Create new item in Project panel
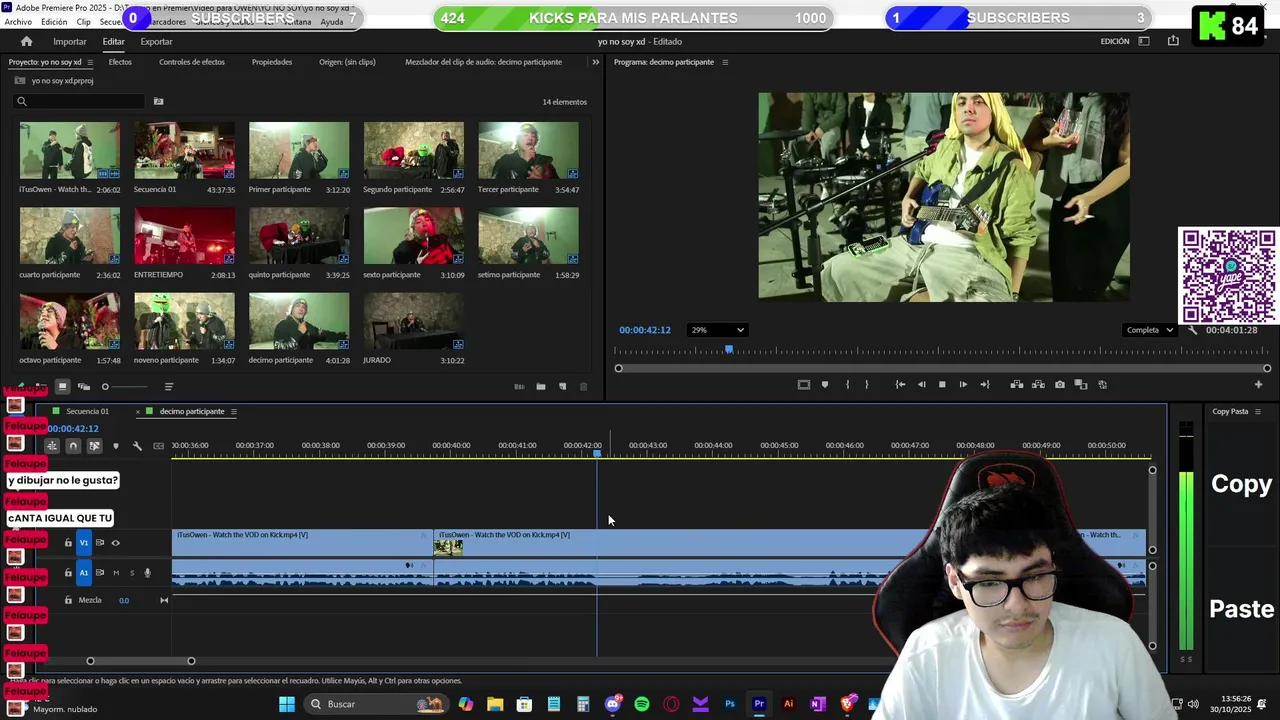The width and height of the screenshot is (1280, 720). (562, 387)
